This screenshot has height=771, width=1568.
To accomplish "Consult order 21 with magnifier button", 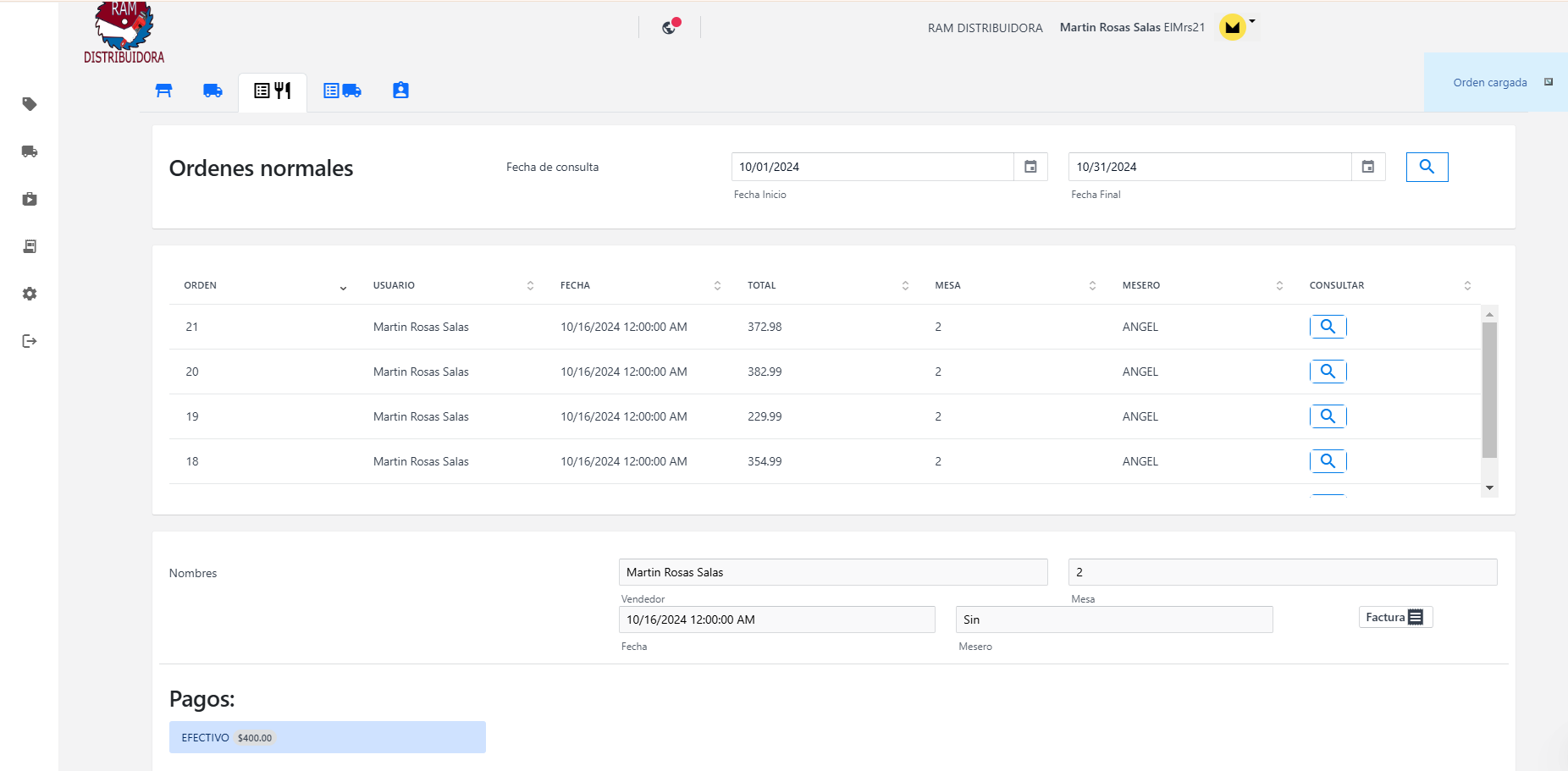I will 1328,327.
